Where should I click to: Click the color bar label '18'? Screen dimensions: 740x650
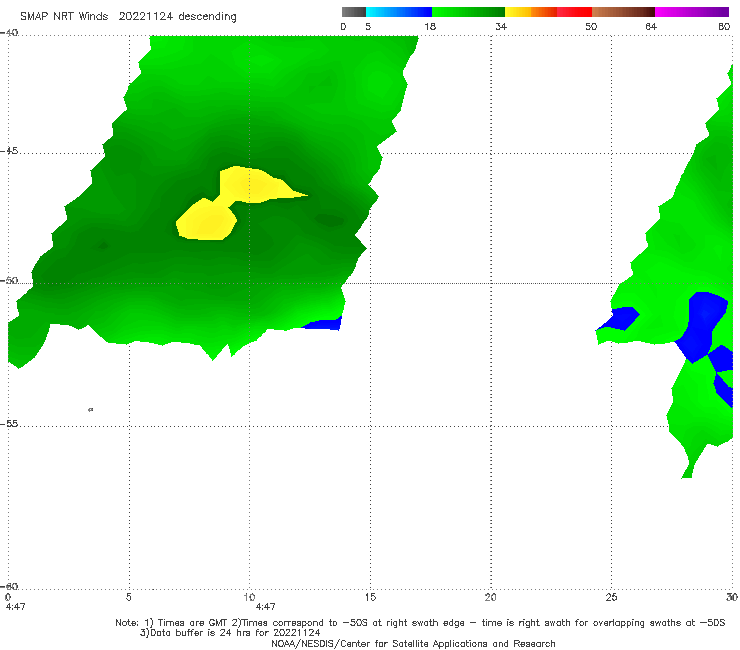430,26
